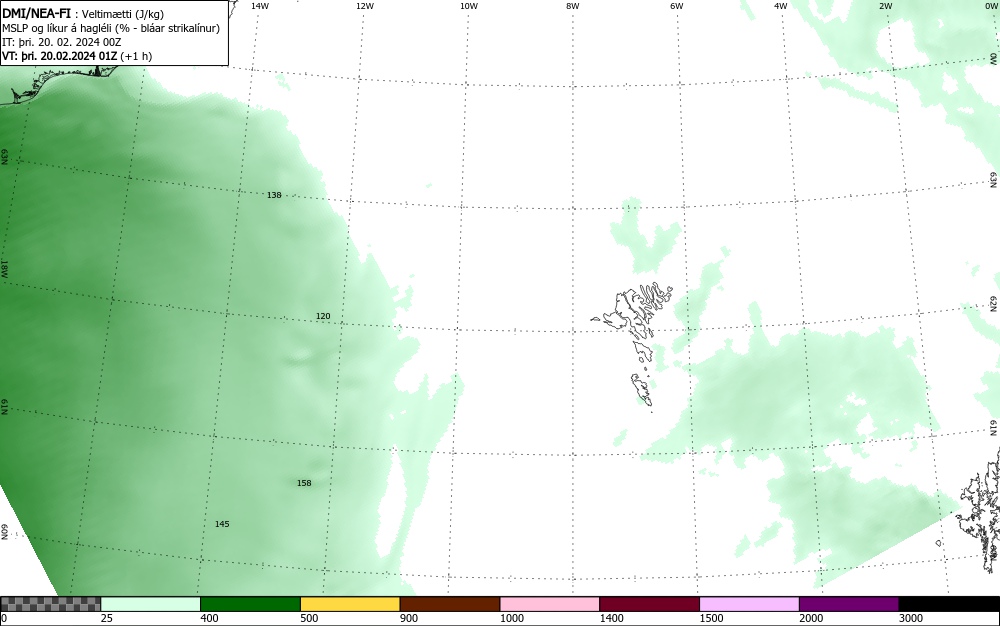The height and width of the screenshot is (626, 1000).
Task: Click the 2W longitude label
Action: click(885, 6)
